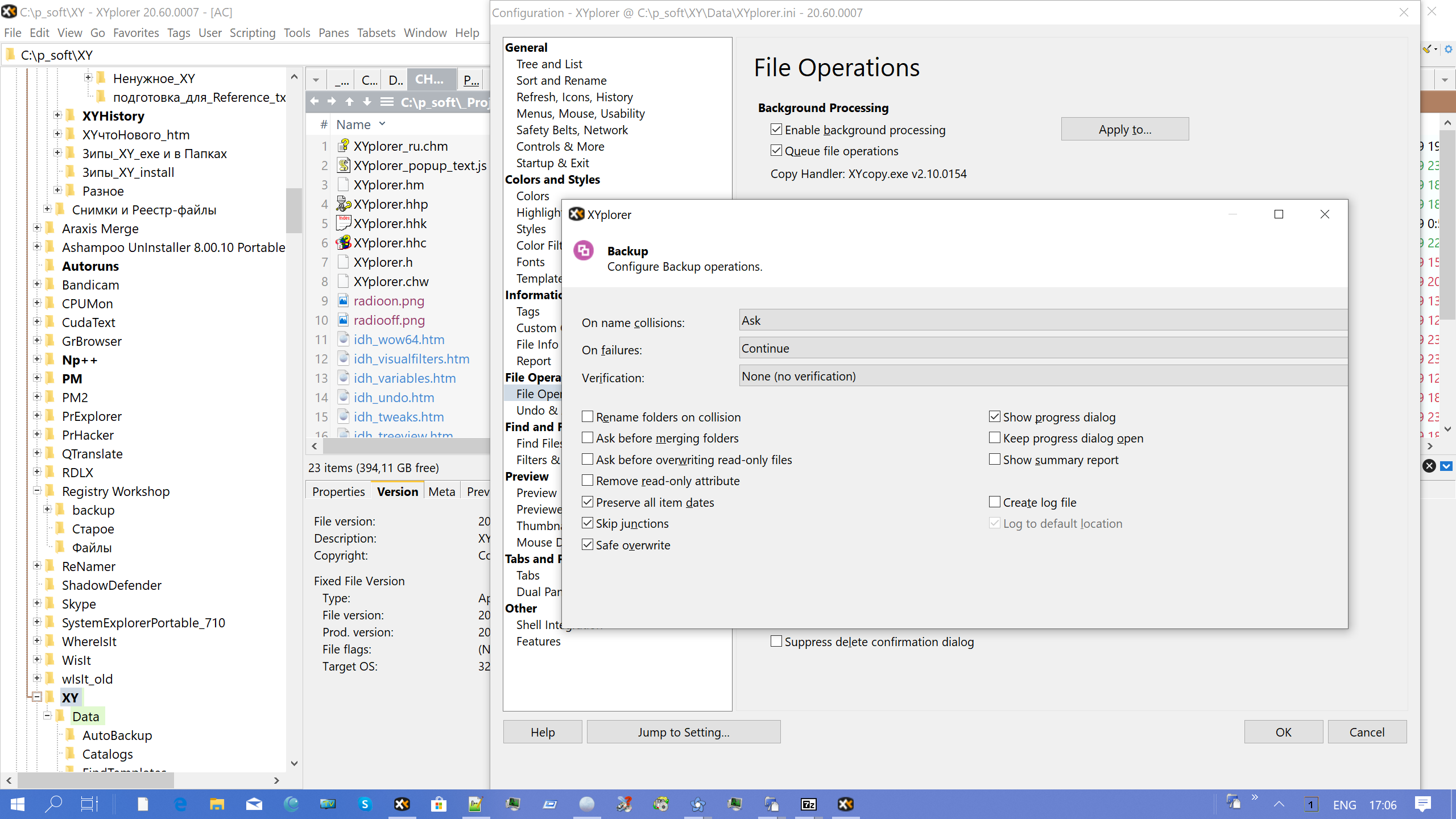Open Windows Start menu
Image resolution: width=1456 pixels, height=819 pixels.
coord(18,804)
